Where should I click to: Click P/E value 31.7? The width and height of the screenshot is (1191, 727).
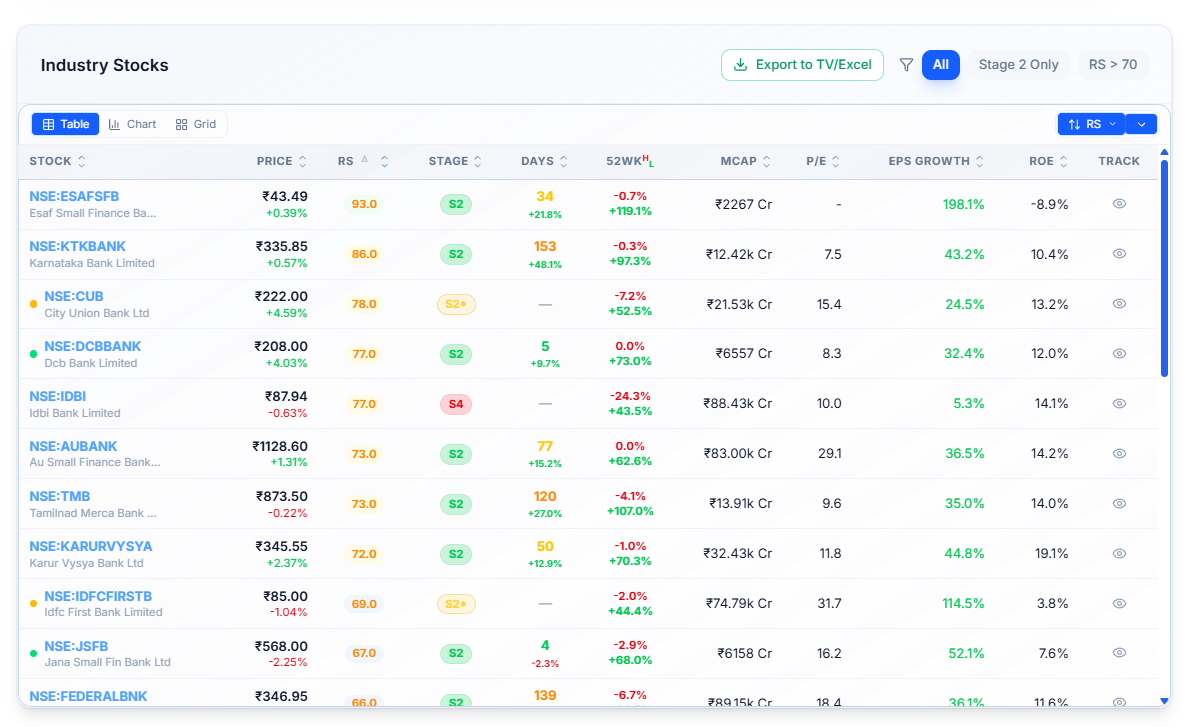point(829,603)
